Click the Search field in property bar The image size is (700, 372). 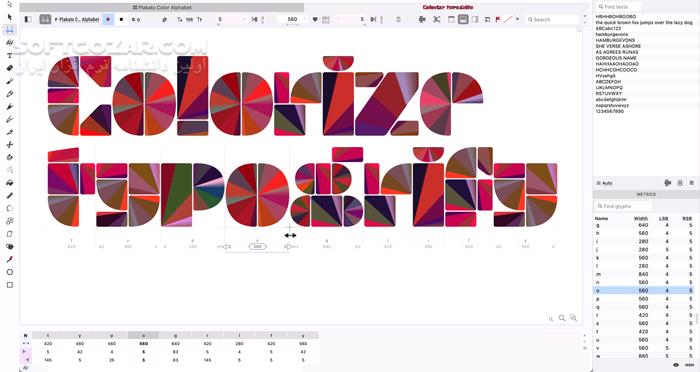552,20
